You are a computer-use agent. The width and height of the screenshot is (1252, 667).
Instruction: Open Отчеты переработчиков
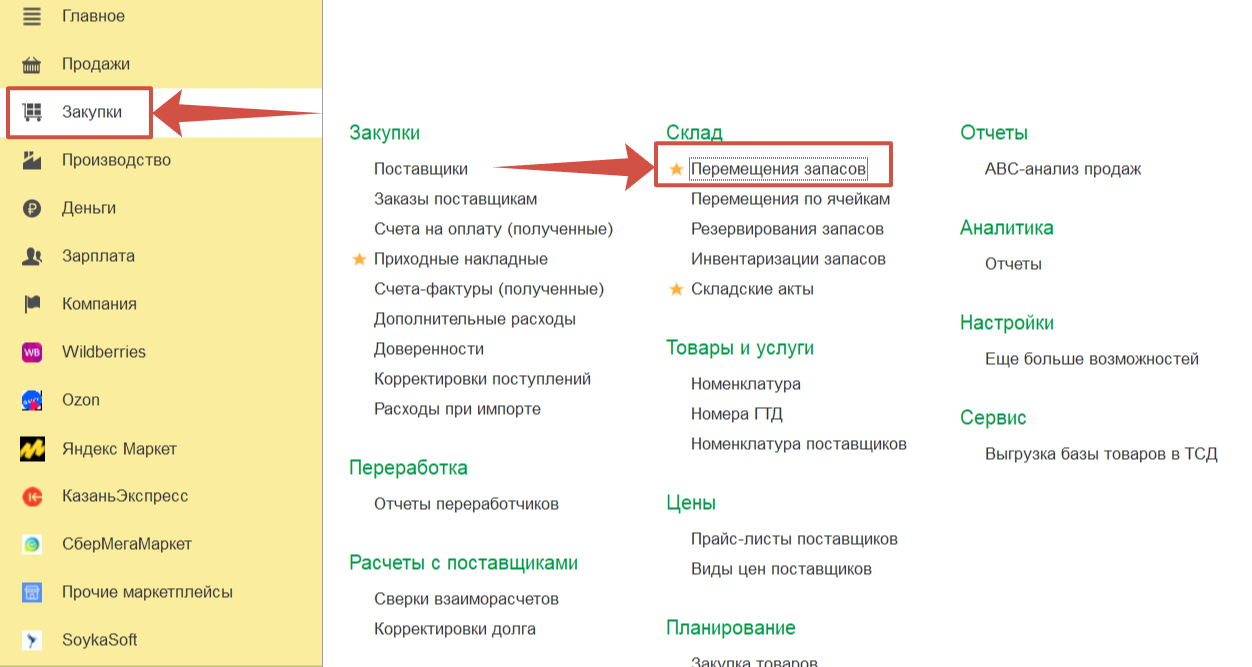(466, 504)
